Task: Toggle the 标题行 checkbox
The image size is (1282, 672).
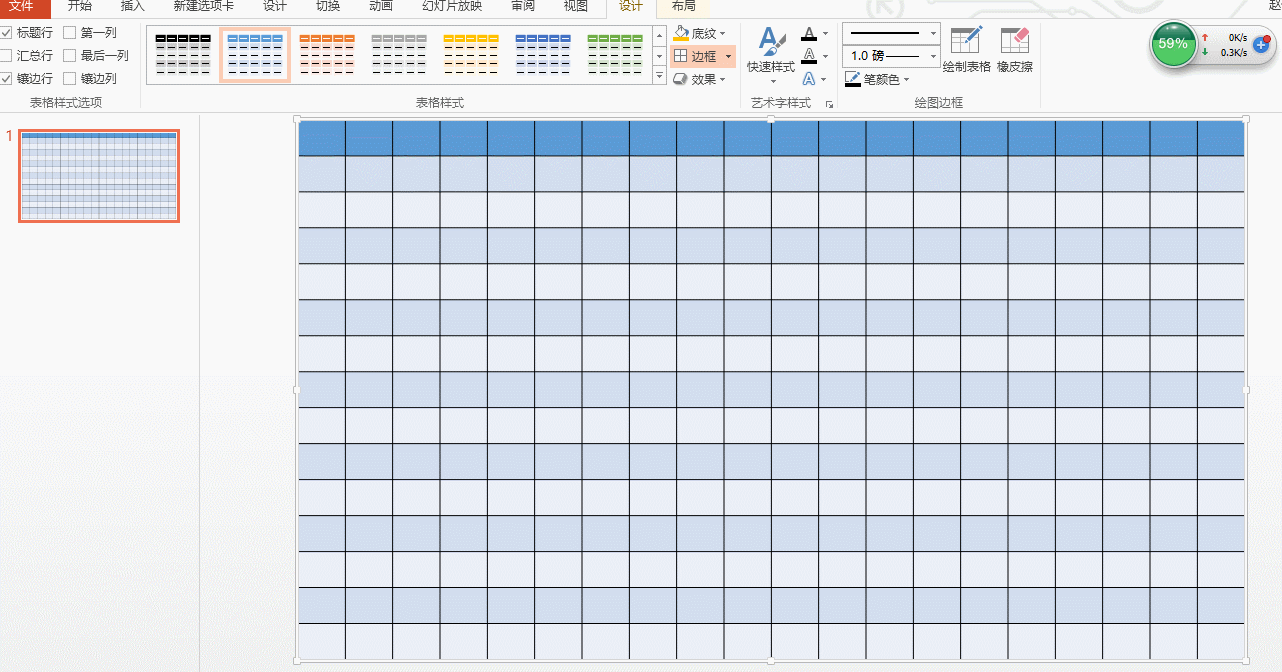Action: click(x=7, y=33)
